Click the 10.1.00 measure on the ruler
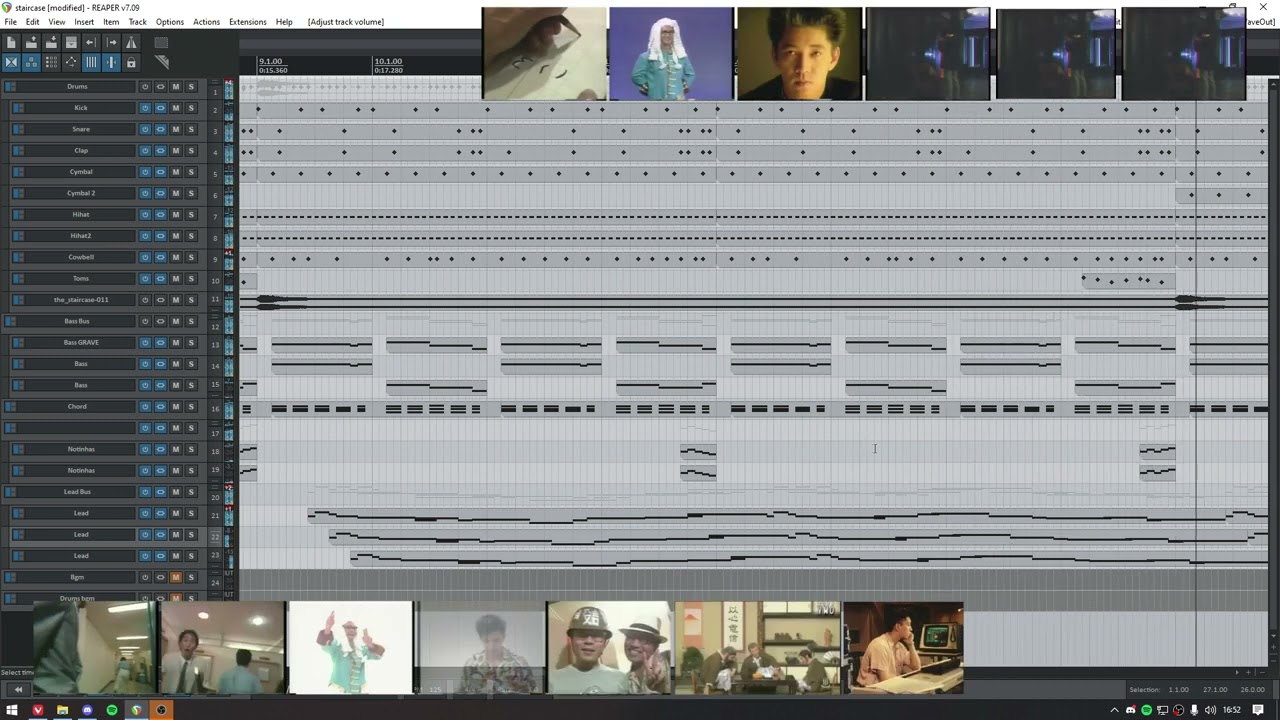This screenshot has width=1280, height=720. 388,62
